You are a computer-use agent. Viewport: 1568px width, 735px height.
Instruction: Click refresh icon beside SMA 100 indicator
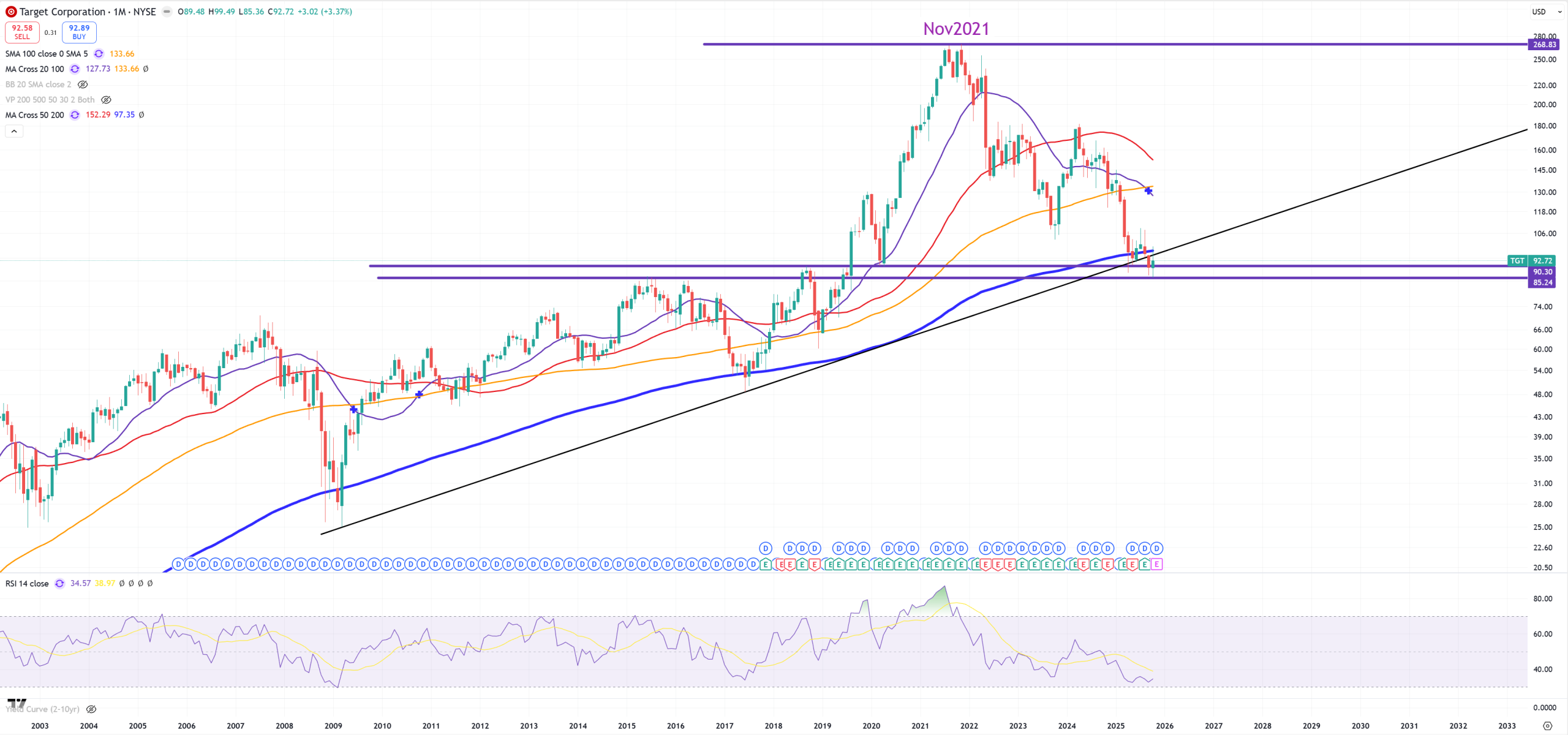click(99, 54)
